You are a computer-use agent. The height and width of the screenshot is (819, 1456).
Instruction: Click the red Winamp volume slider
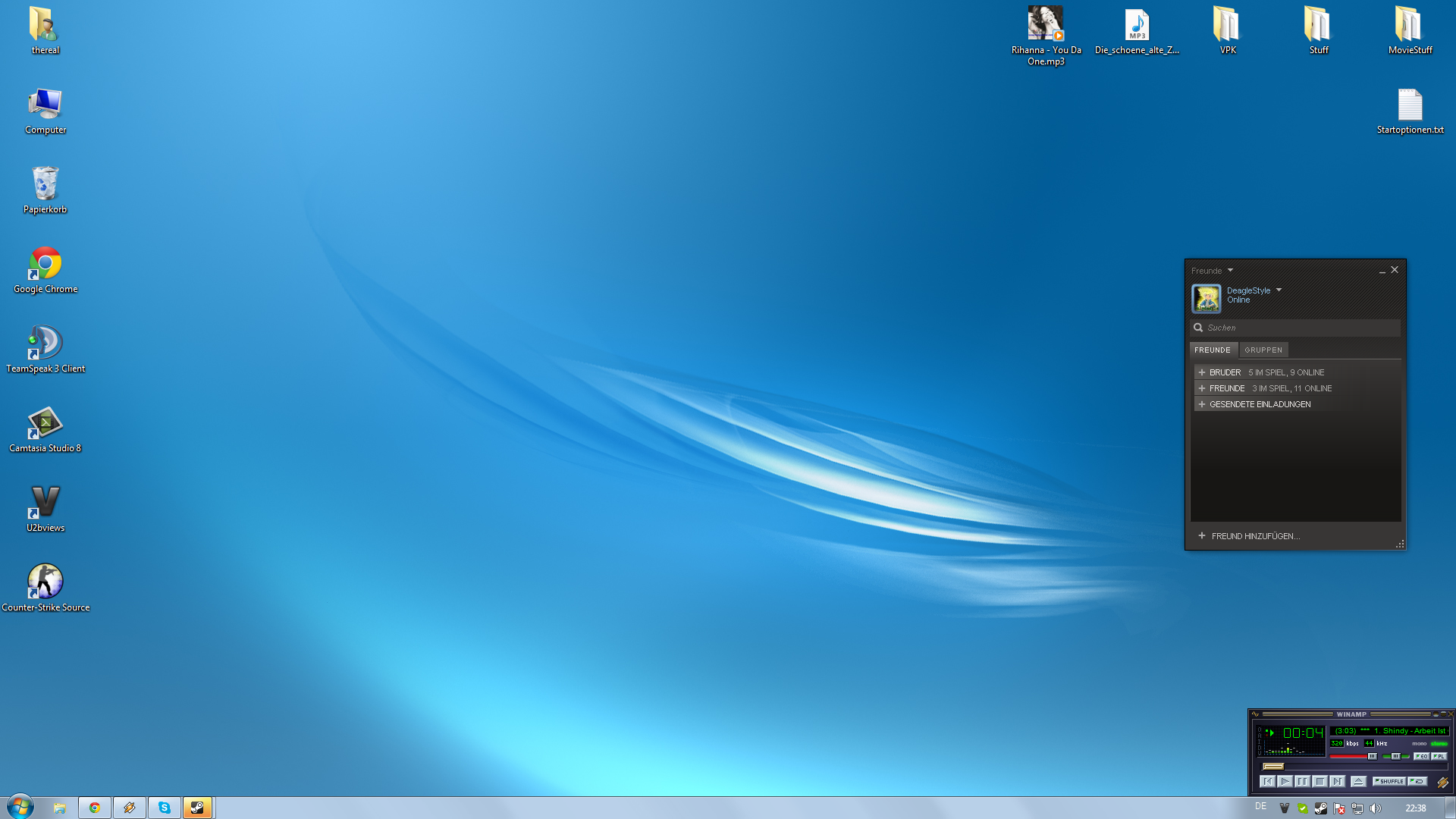(x=1351, y=756)
